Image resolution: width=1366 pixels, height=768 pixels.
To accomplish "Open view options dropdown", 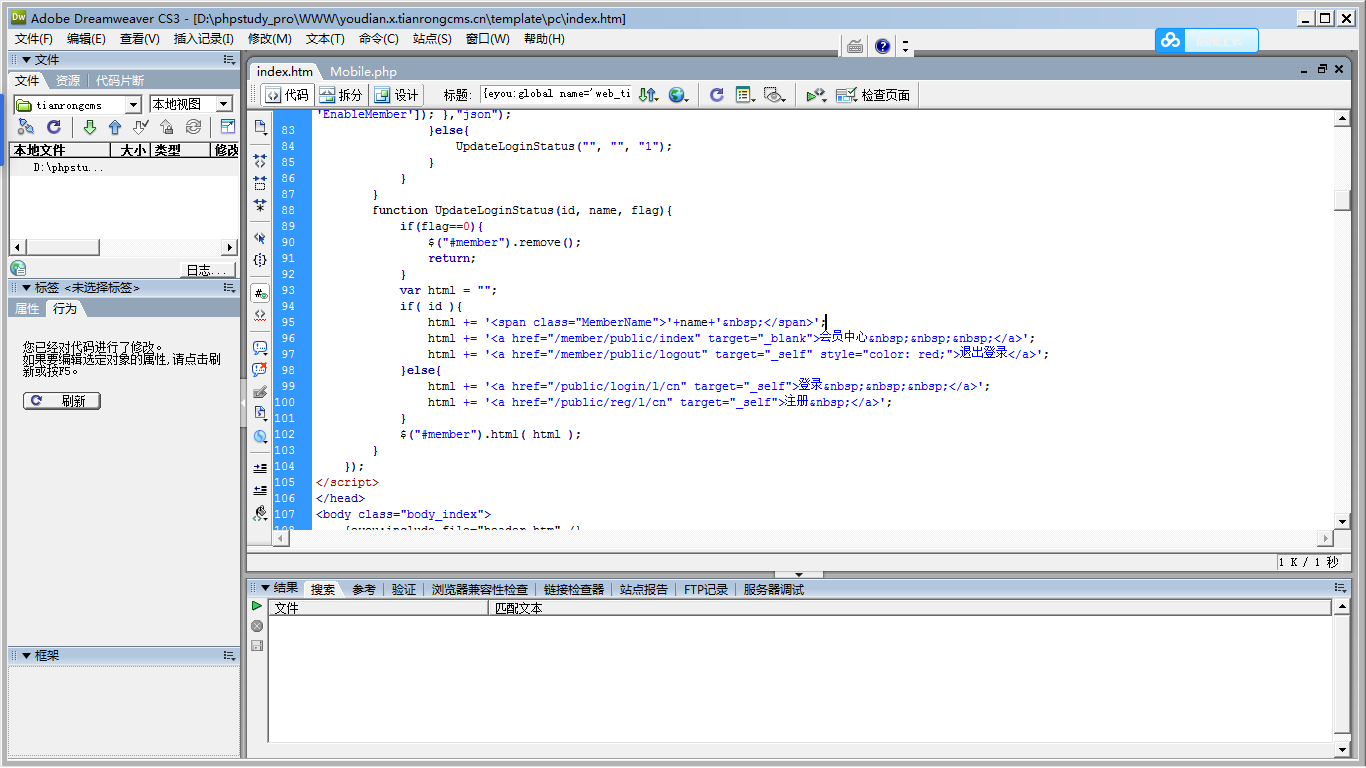I will [x=745, y=95].
